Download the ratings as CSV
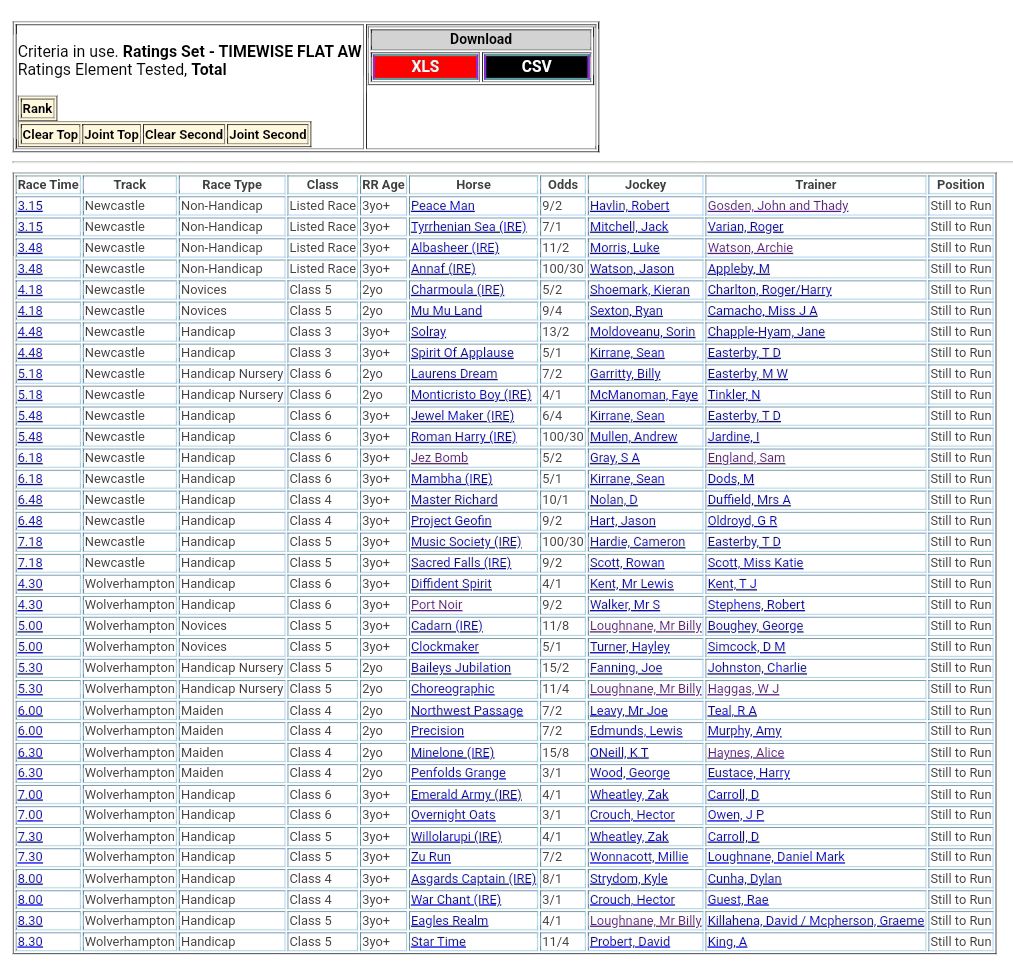The height and width of the screenshot is (971, 1013). point(536,67)
